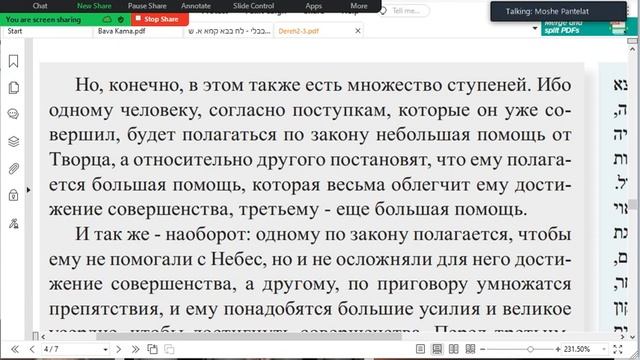Viewport: 640px width, 360px height.
Task: Toggle full screen mode icon
Action: (x=618, y=349)
